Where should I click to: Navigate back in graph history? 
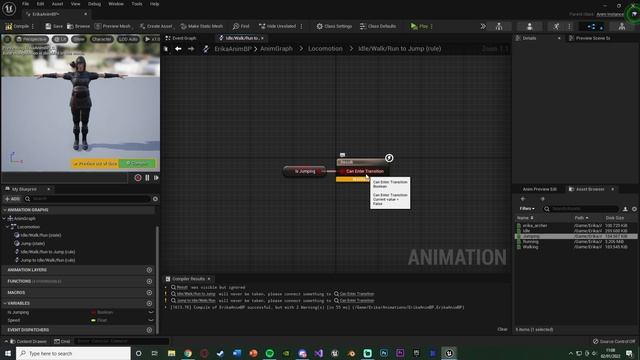tap(178, 49)
